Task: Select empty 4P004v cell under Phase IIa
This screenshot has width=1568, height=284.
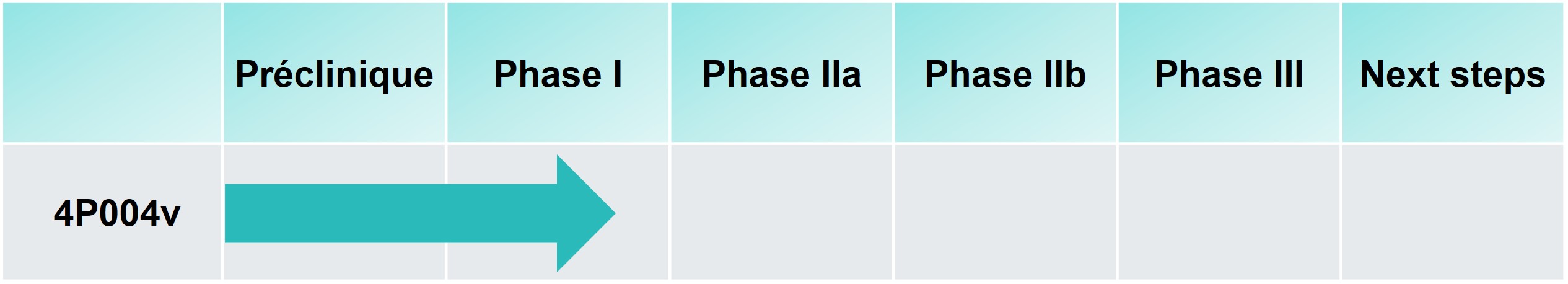Action: 781,212
